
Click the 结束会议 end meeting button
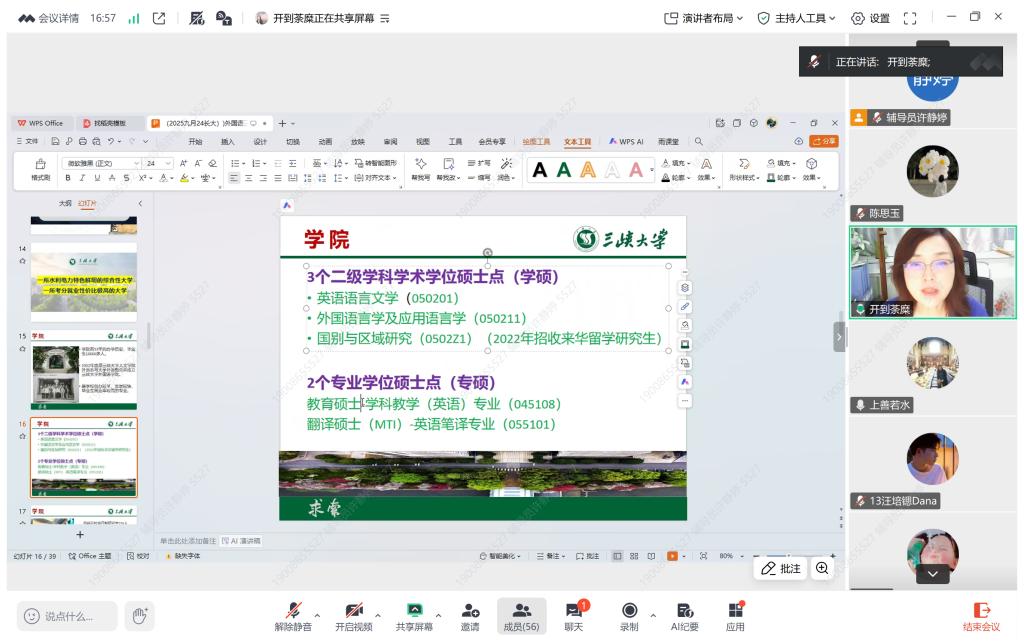(981, 616)
